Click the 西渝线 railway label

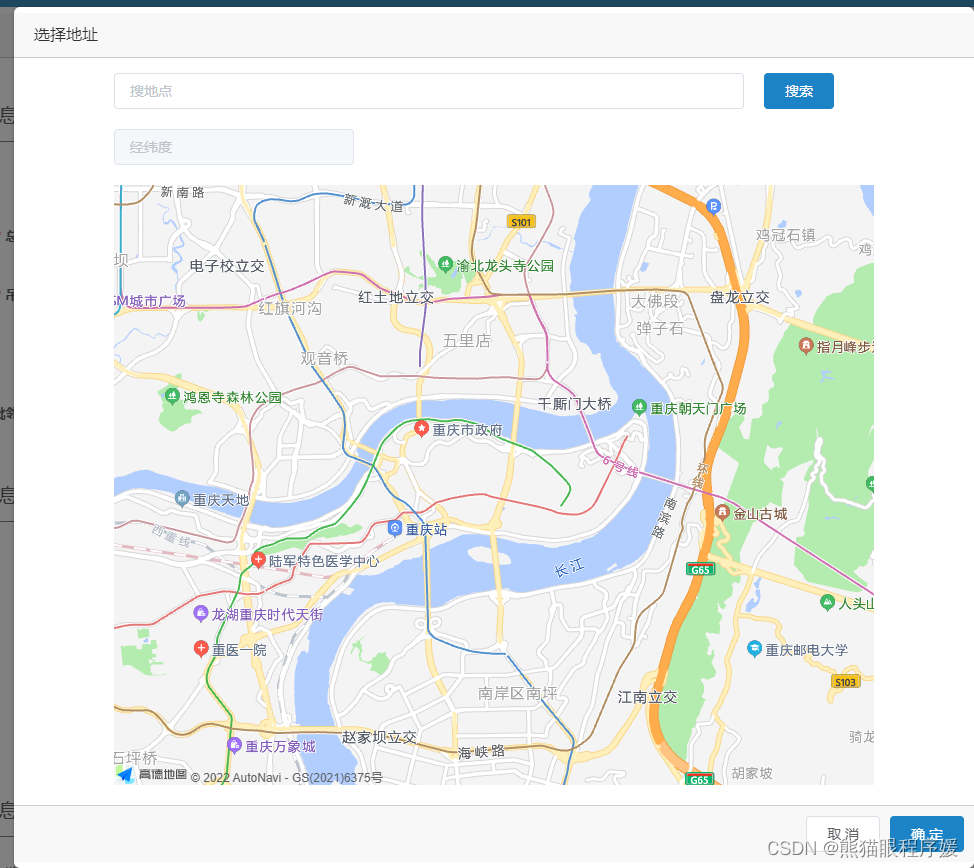(171, 535)
